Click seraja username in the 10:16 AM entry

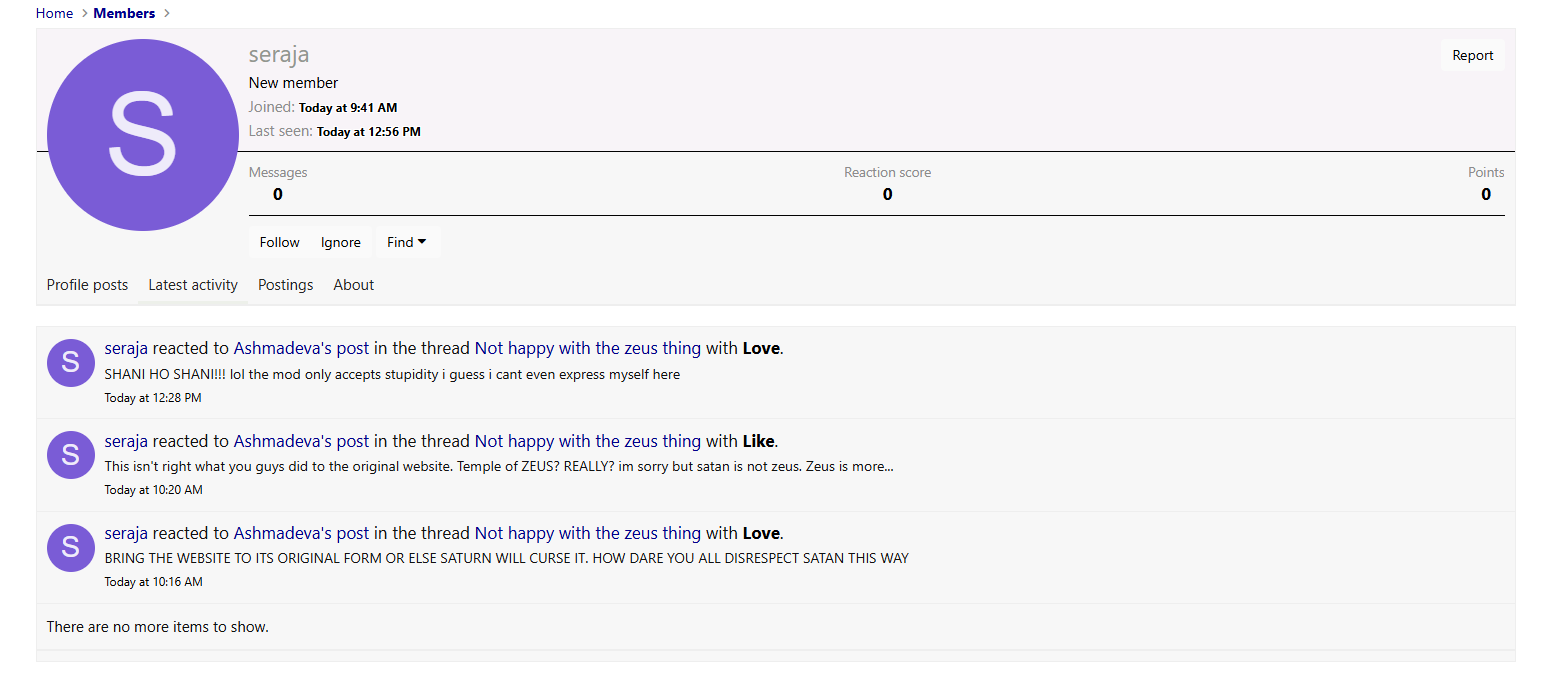pos(126,533)
